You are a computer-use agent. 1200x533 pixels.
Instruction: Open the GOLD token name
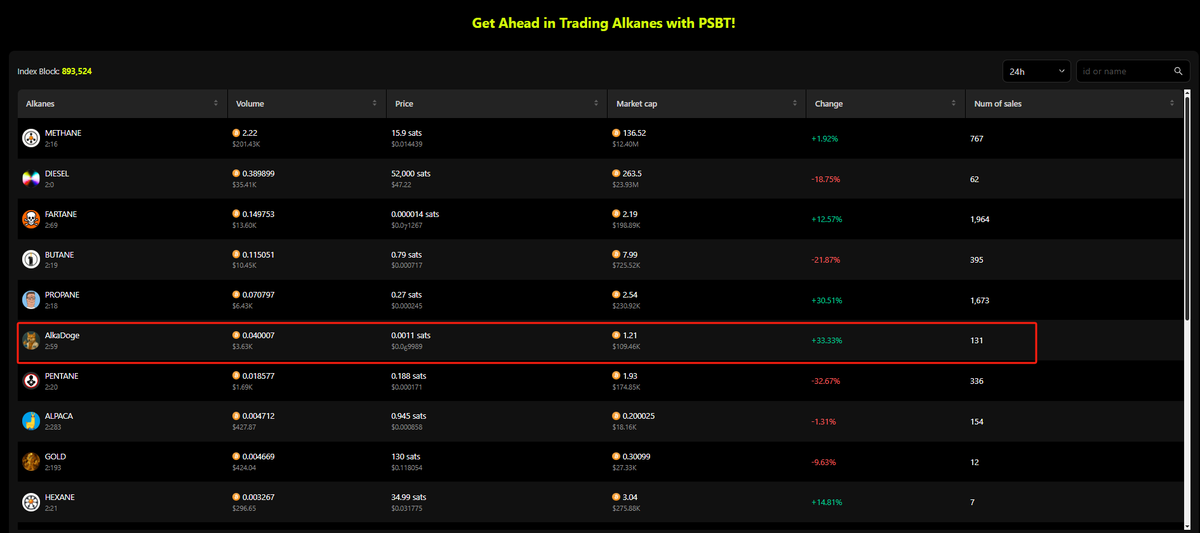(56, 457)
